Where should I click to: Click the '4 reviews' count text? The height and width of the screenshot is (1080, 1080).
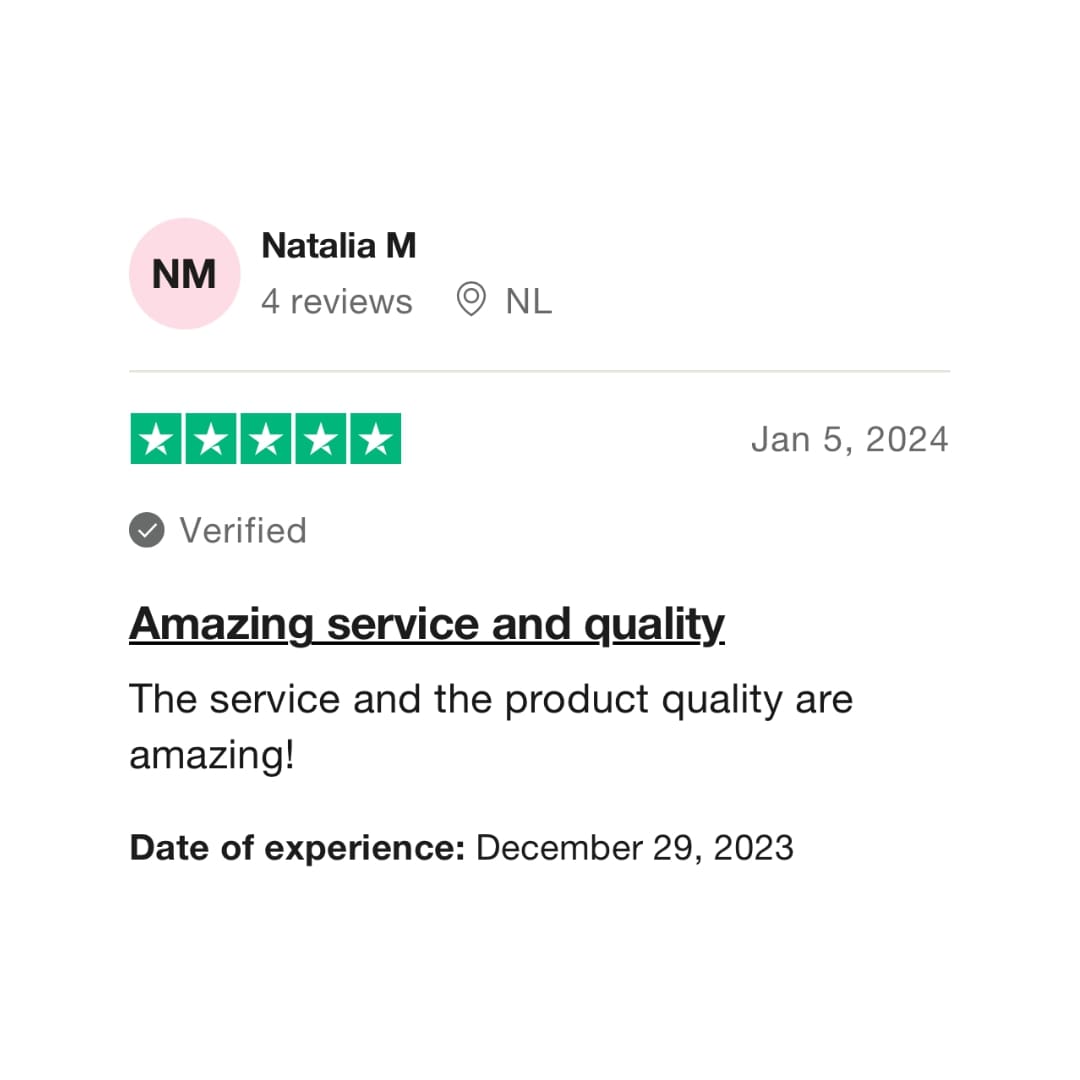(x=336, y=301)
